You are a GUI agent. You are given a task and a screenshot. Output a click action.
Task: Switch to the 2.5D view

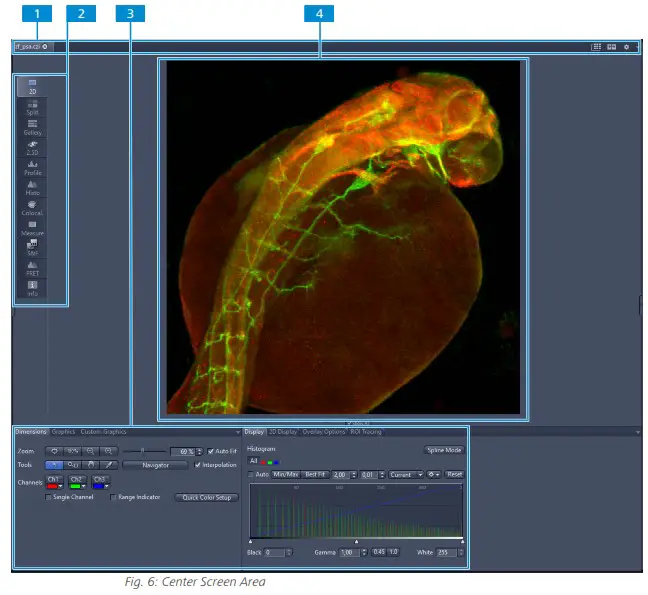[32, 148]
